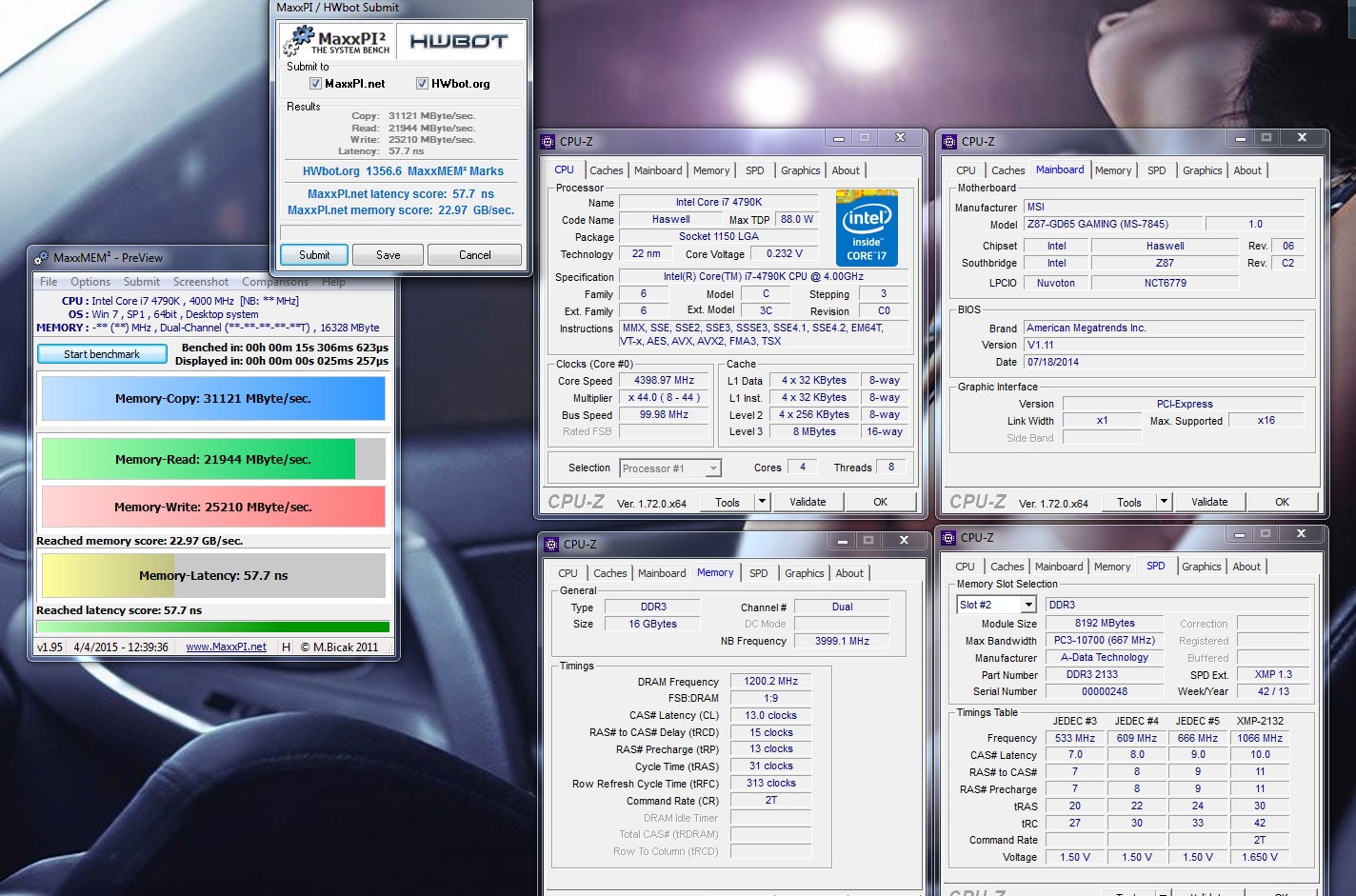Expand the Tools arrow in CPU-Z Mainboard window

point(1164,502)
